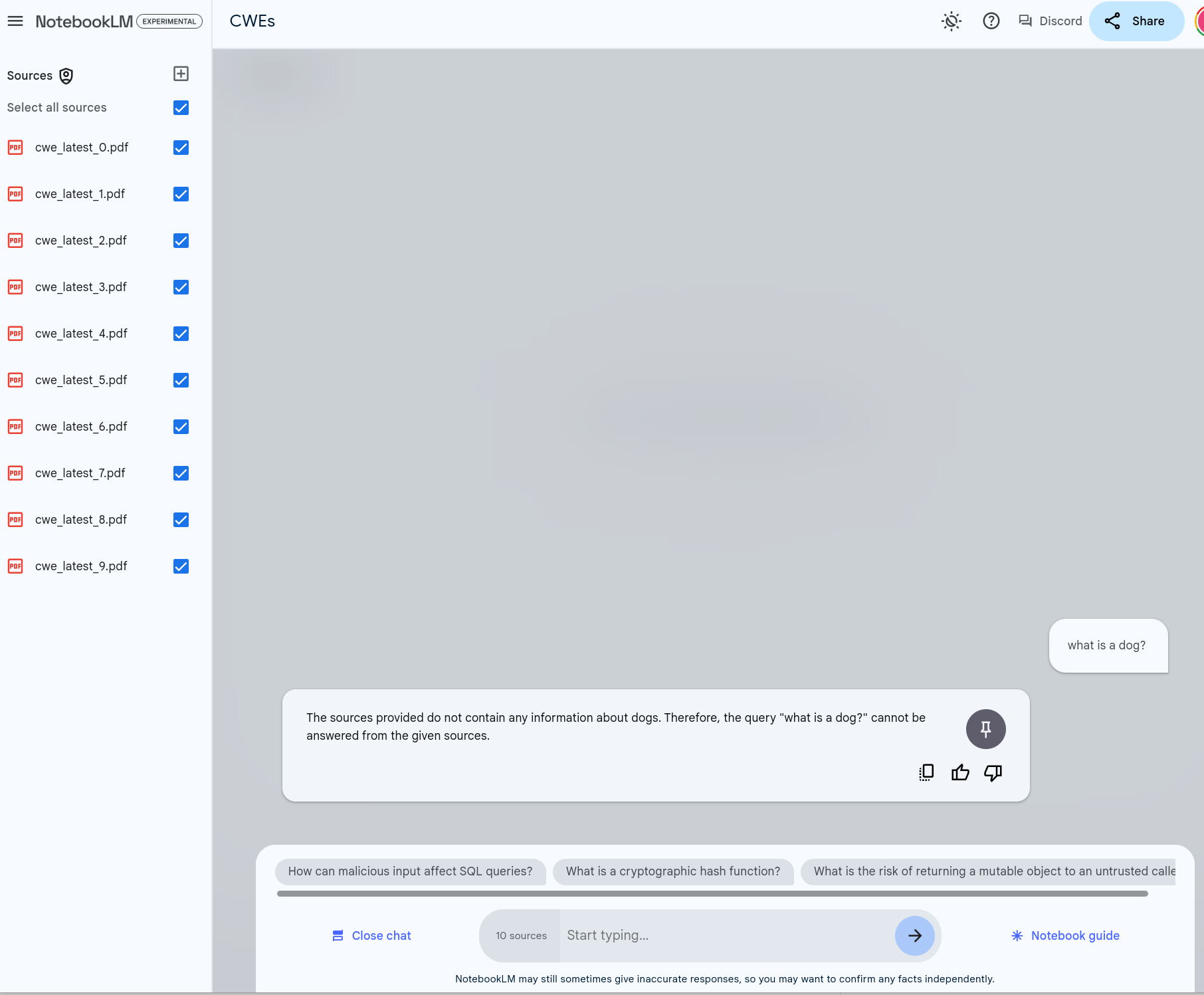Open the Notebook guide panel

point(1065,936)
